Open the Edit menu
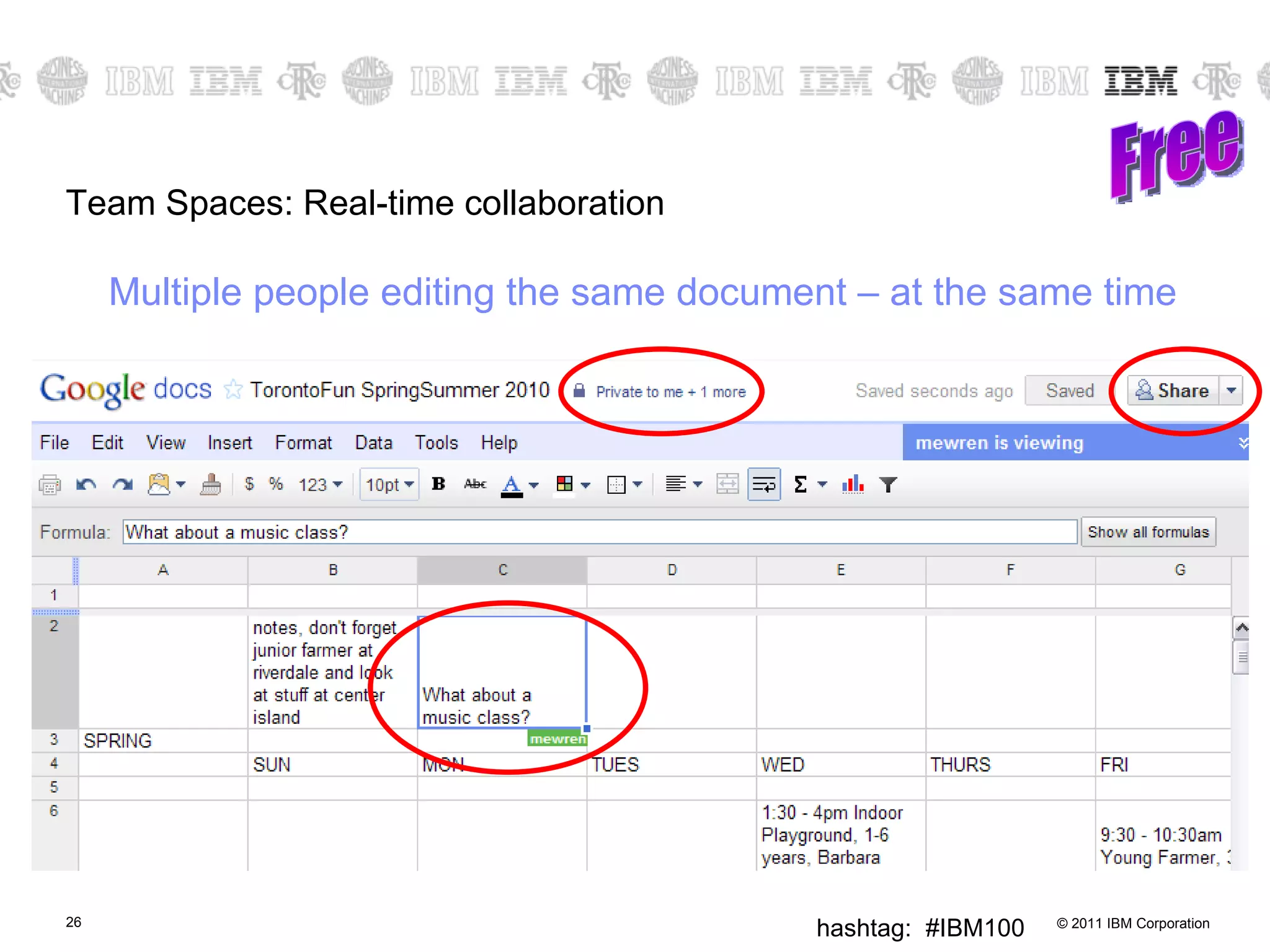This screenshot has height=952, width=1270. 107,443
